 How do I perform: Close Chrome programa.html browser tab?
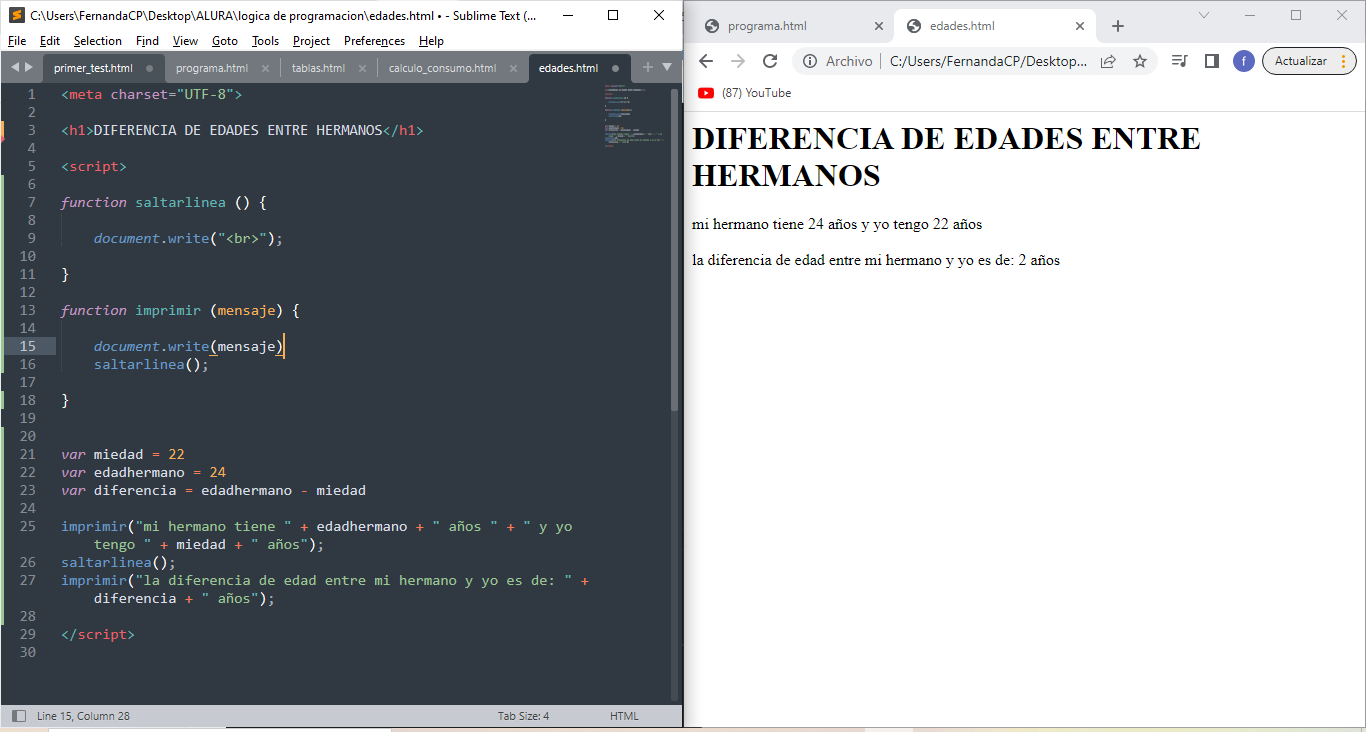(x=879, y=26)
